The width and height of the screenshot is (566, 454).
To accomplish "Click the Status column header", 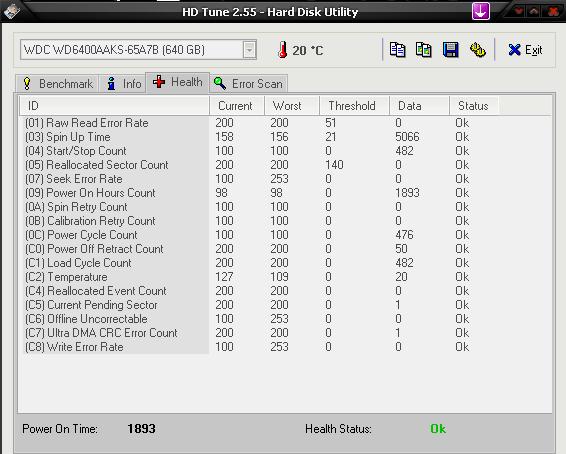I will (474, 106).
